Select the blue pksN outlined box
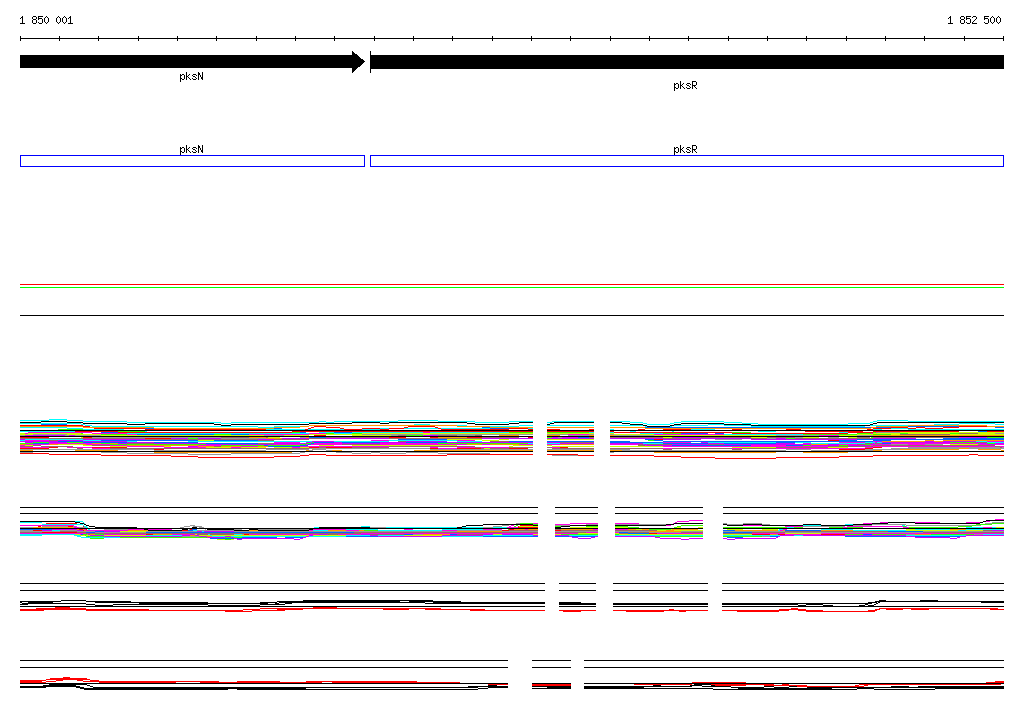Image resolution: width=1024 pixels, height=714 pixels. (x=193, y=161)
